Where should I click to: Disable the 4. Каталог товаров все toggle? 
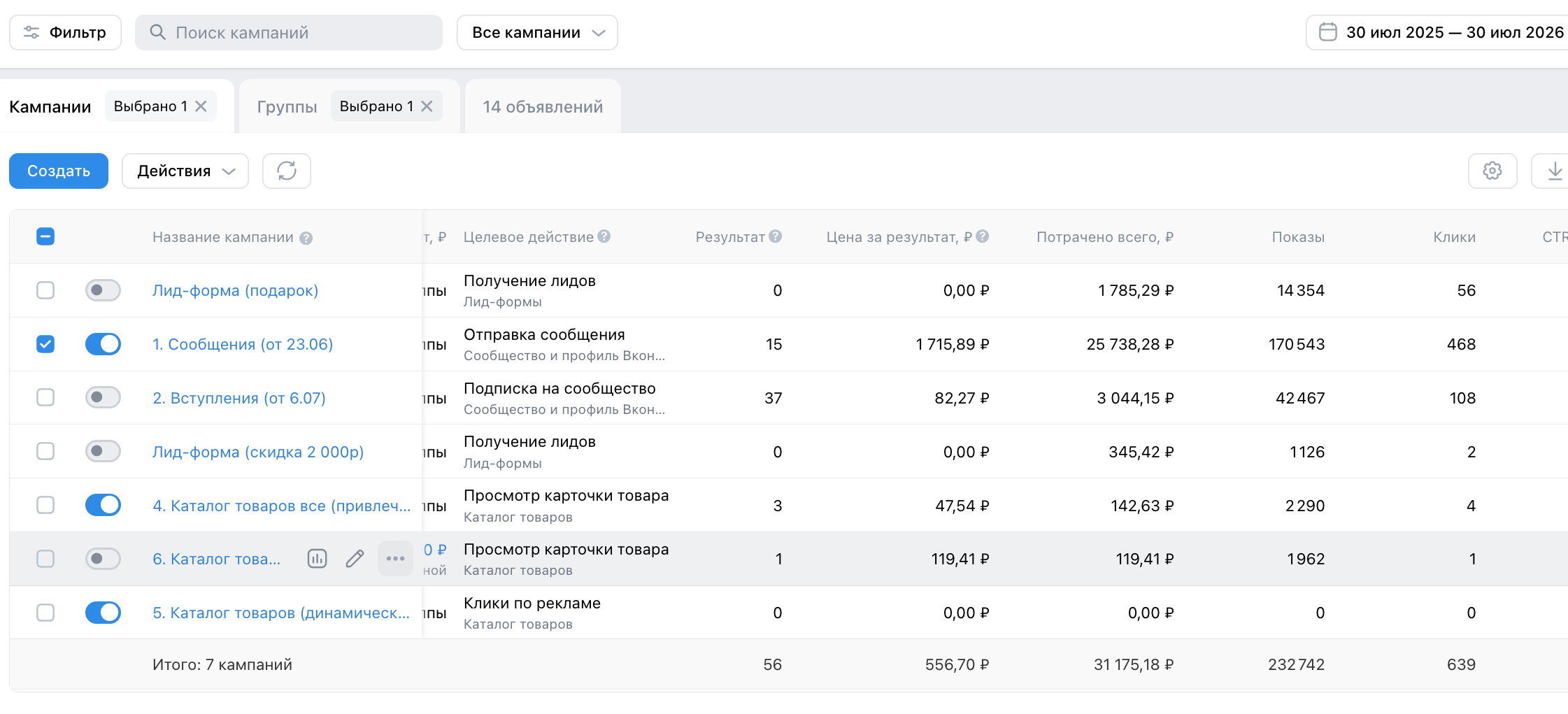[x=103, y=505]
